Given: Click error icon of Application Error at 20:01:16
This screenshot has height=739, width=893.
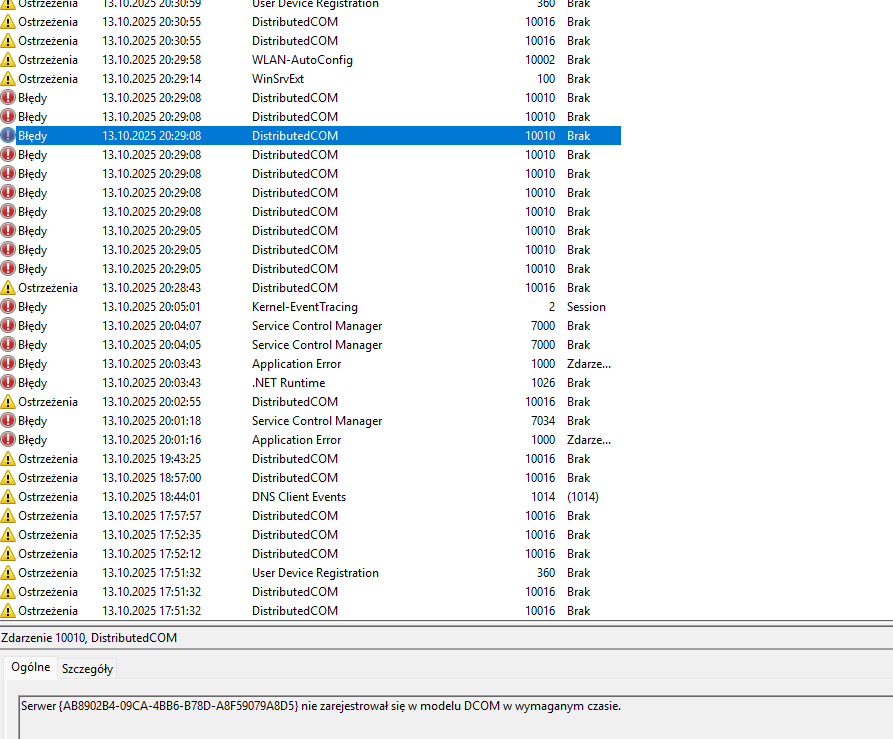Looking at the screenshot, I should pyautogui.click(x=8, y=440).
